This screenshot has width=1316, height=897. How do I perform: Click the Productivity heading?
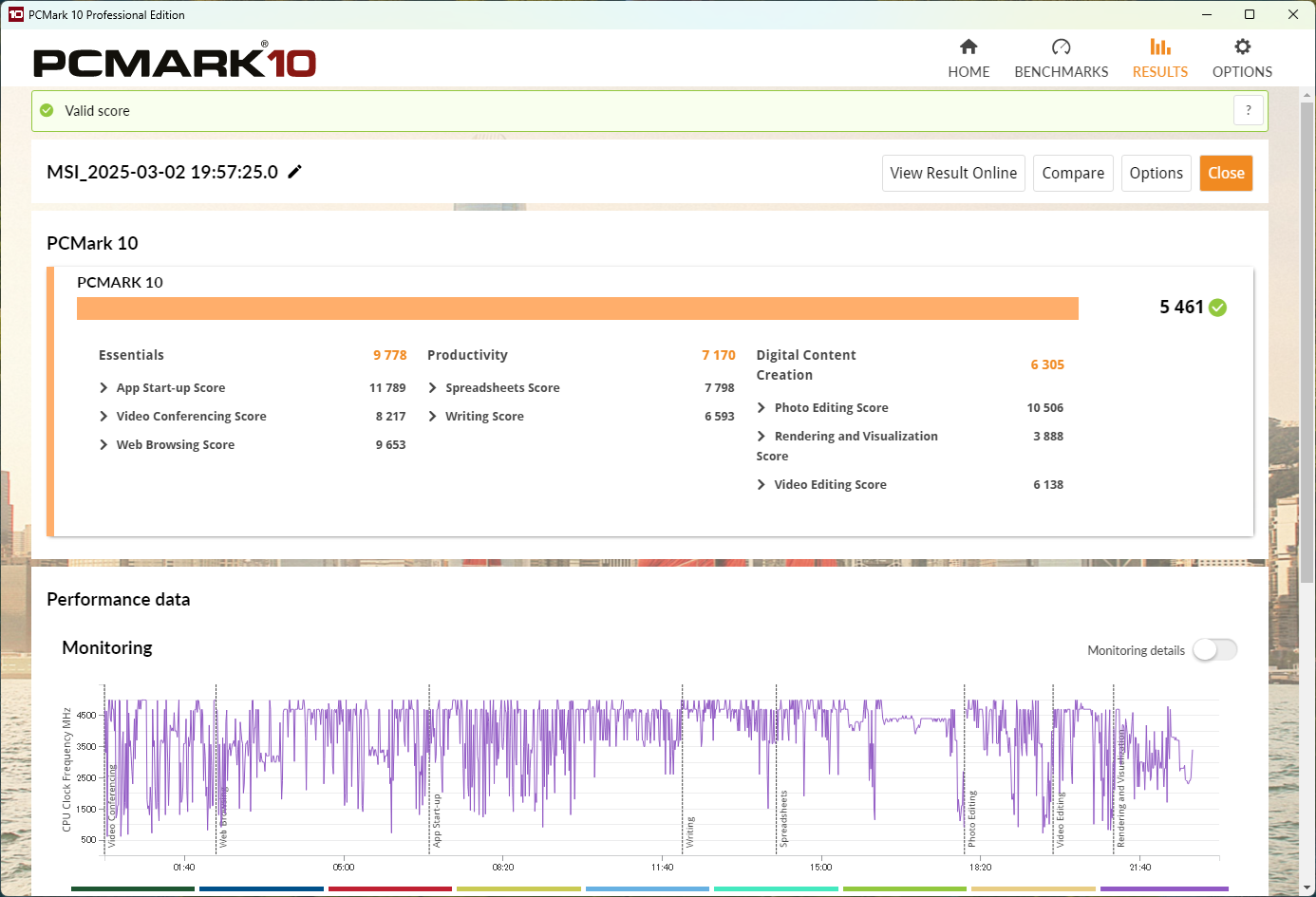pos(467,355)
